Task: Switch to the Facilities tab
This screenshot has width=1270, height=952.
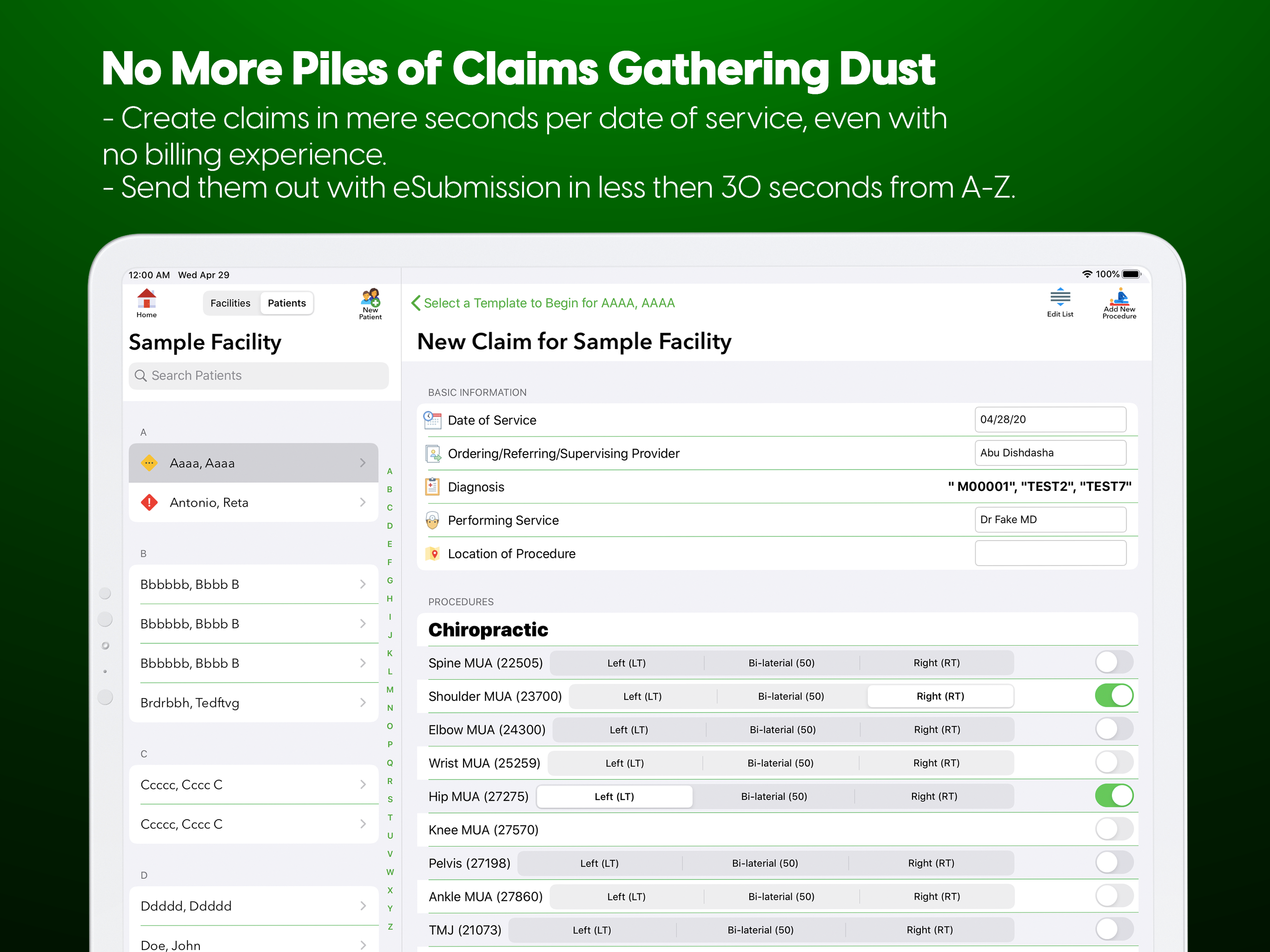Action: click(230, 303)
